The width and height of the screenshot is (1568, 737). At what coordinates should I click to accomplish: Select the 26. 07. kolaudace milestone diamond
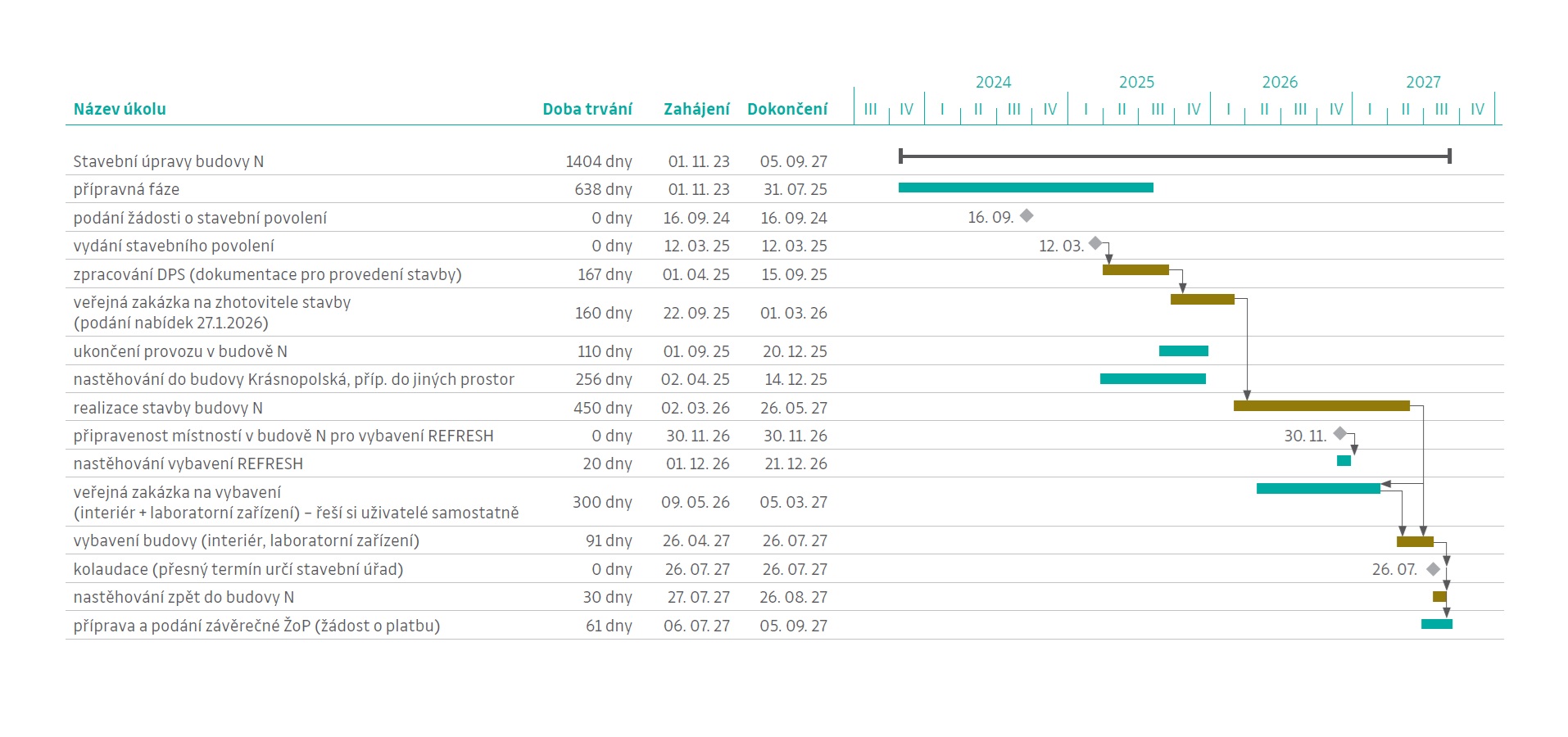pos(1433,569)
